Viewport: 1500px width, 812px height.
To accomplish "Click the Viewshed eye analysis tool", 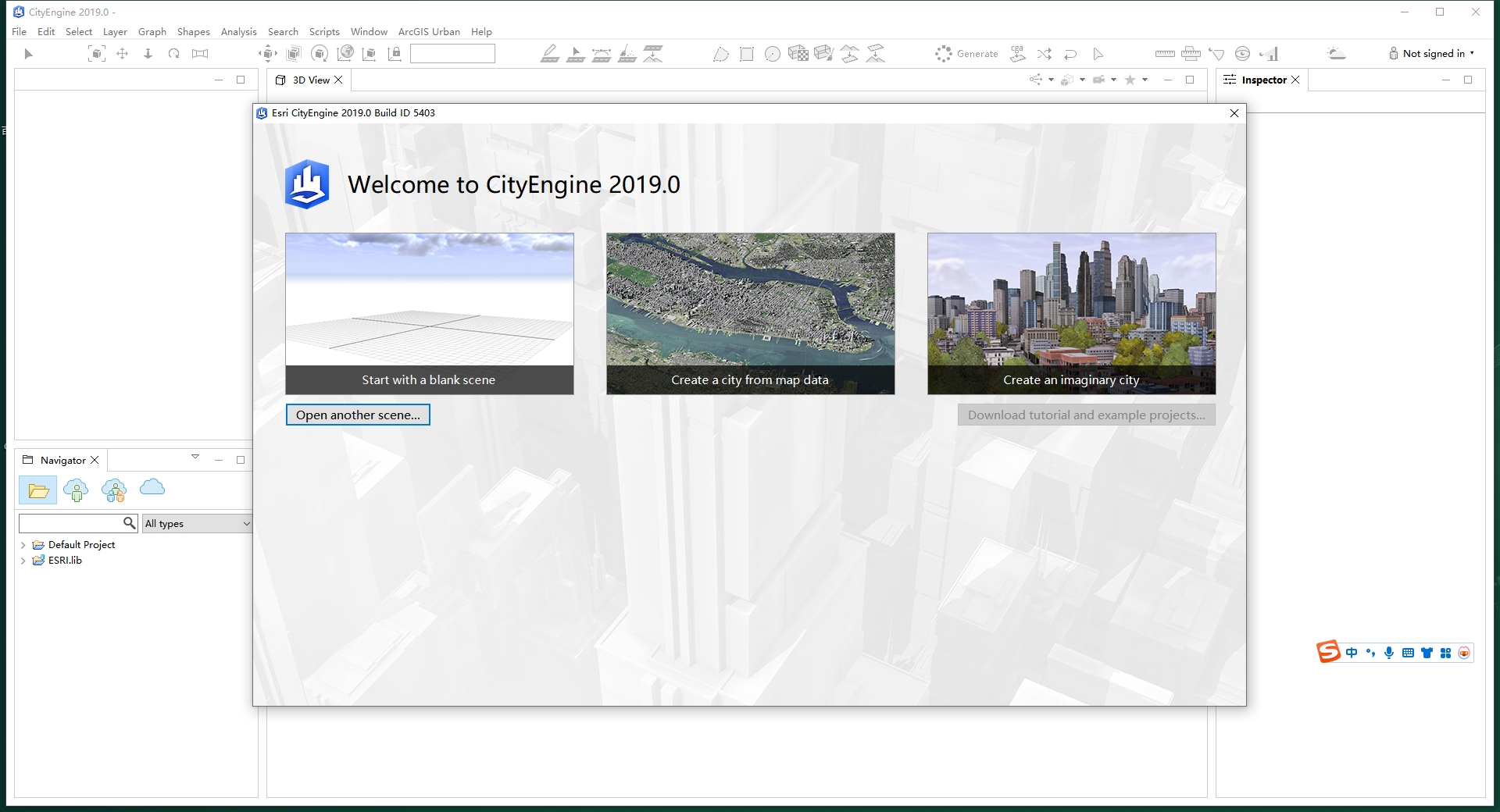I will [x=1242, y=54].
